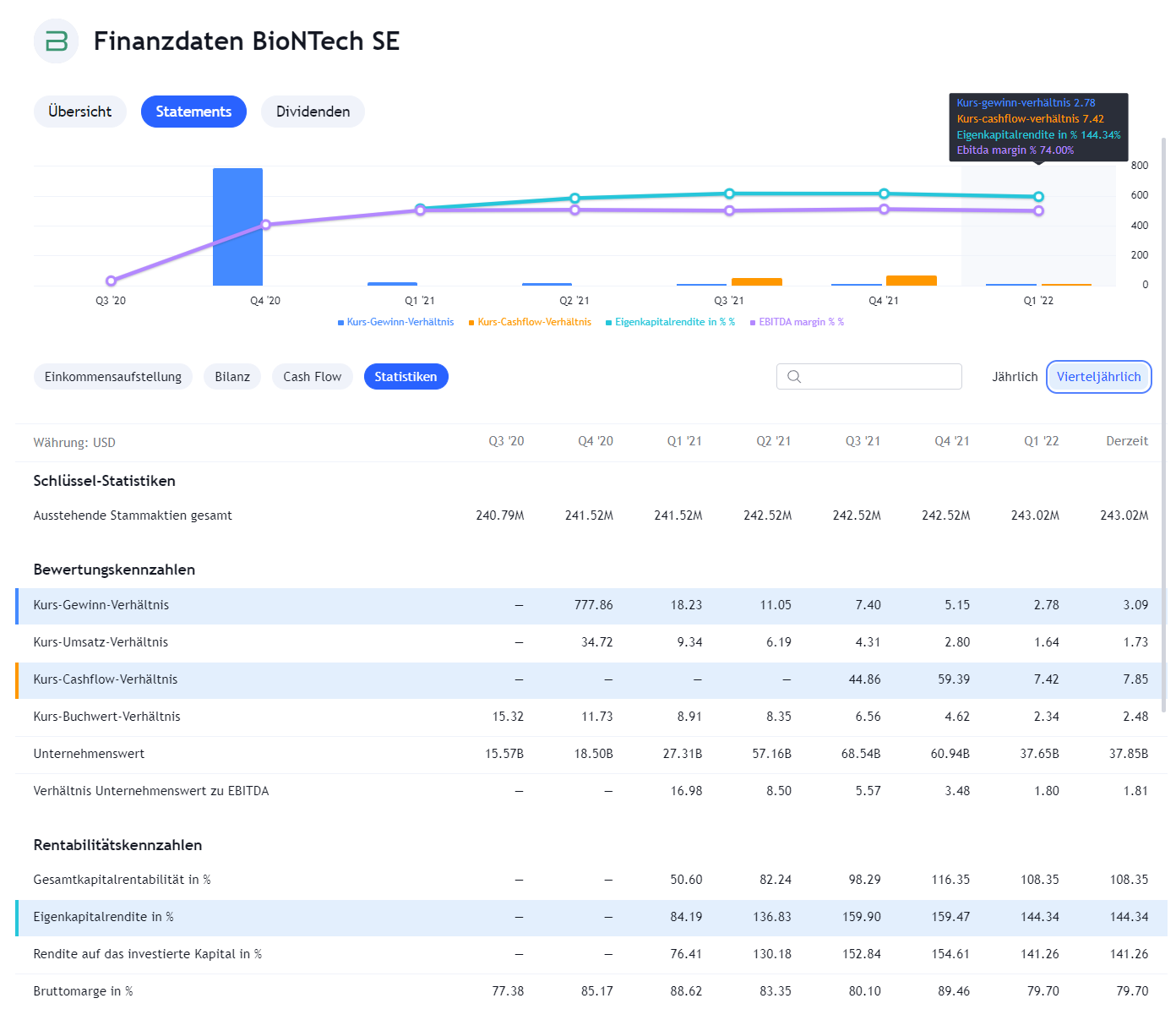Click the Kurs-Buchwert-Verhältnis row label

click(x=107, y=717)
